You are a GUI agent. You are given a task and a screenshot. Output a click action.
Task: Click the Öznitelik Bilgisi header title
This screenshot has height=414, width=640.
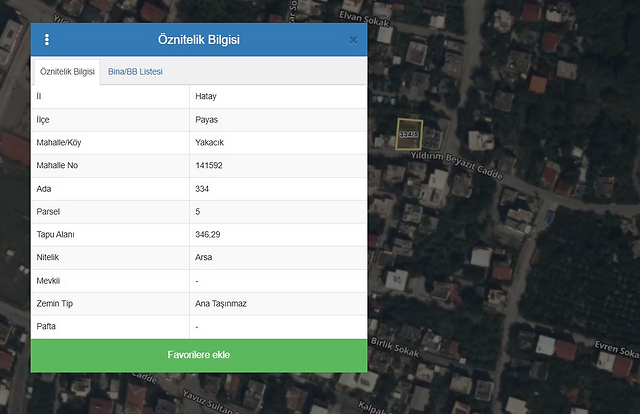tap(199, 40)
